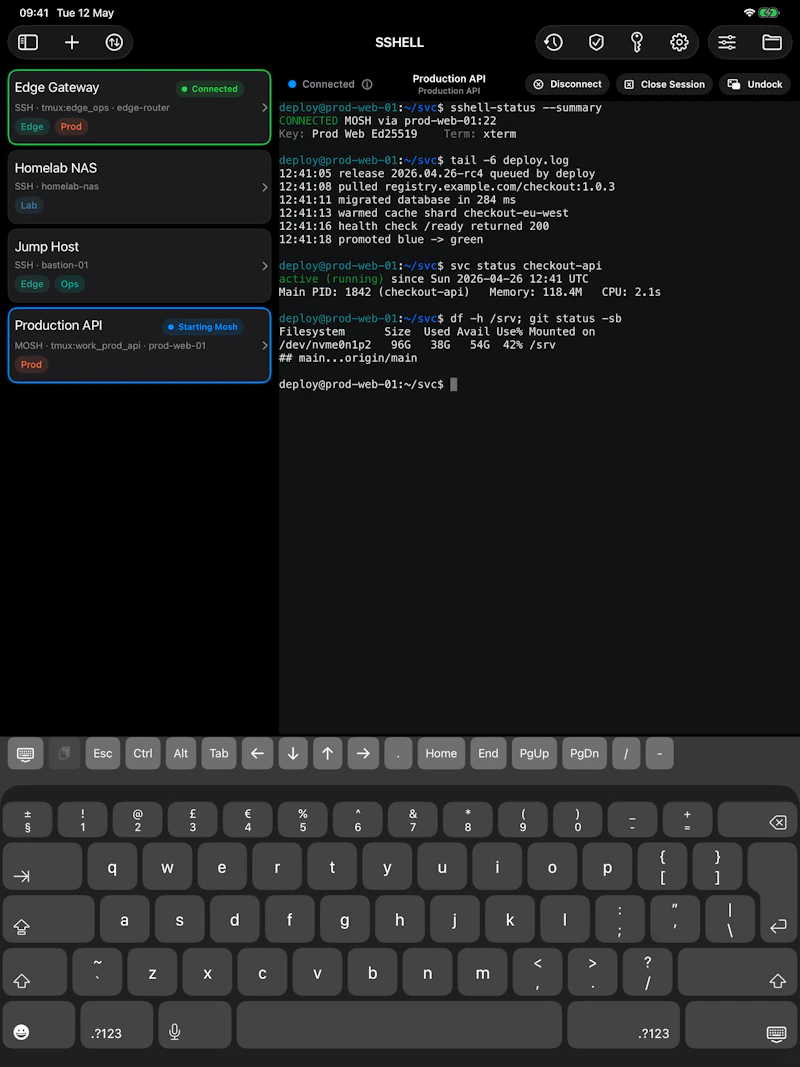Tap the End accessory key
800x1067 pixels.
[x=488, y=753]
